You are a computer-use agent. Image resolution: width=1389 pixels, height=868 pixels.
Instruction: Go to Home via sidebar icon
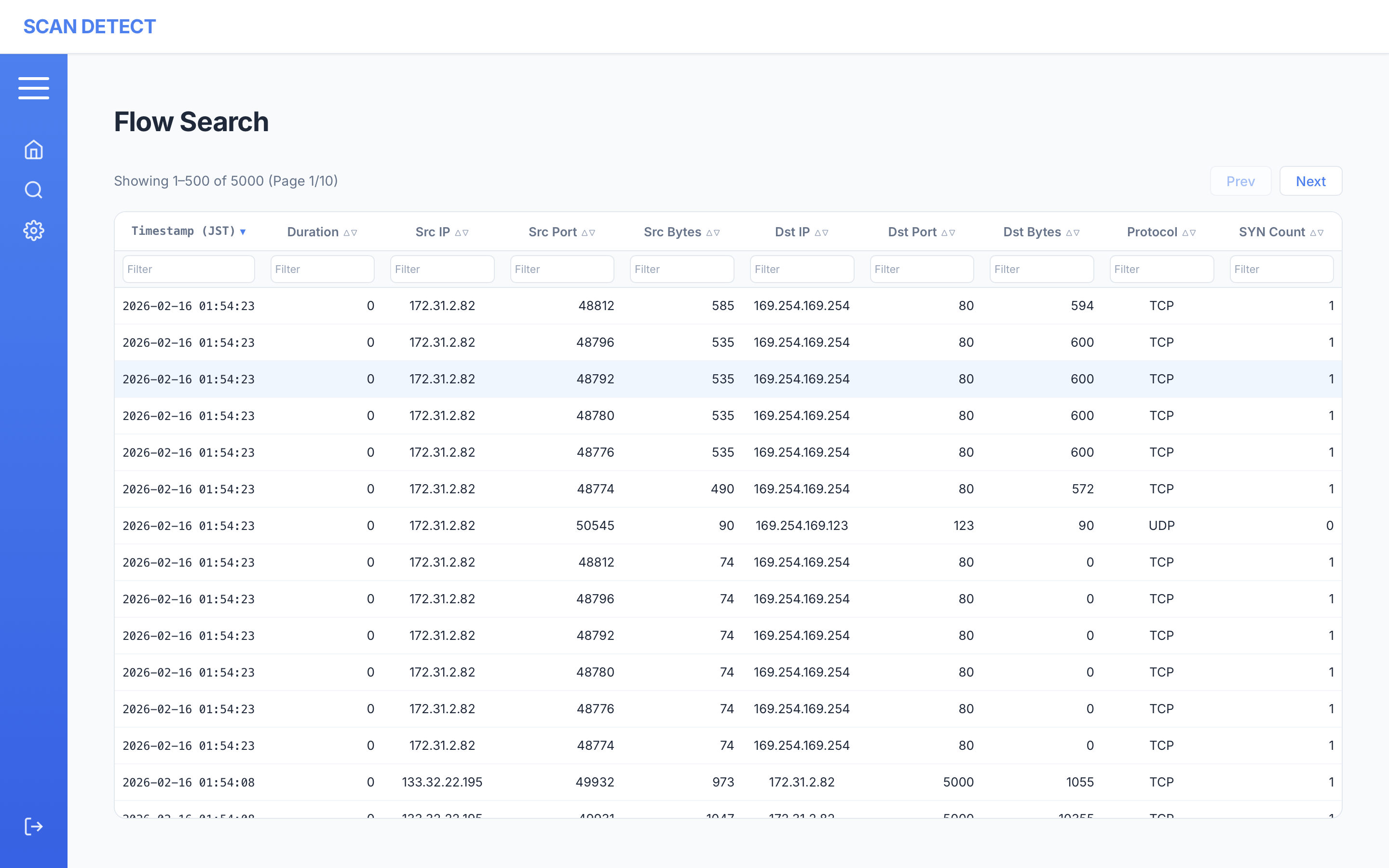33,150
